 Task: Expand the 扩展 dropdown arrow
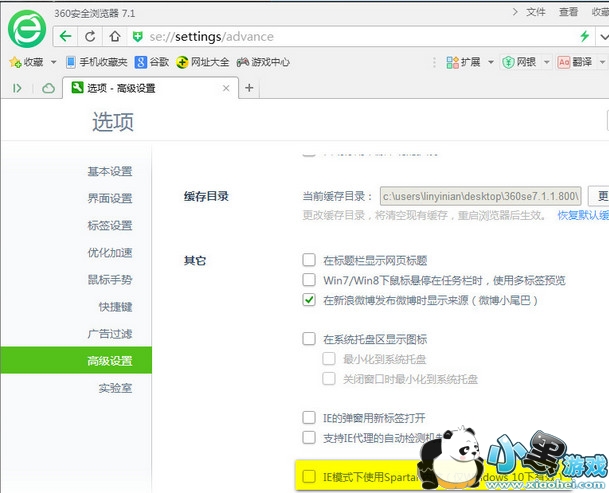pos(491,62)
